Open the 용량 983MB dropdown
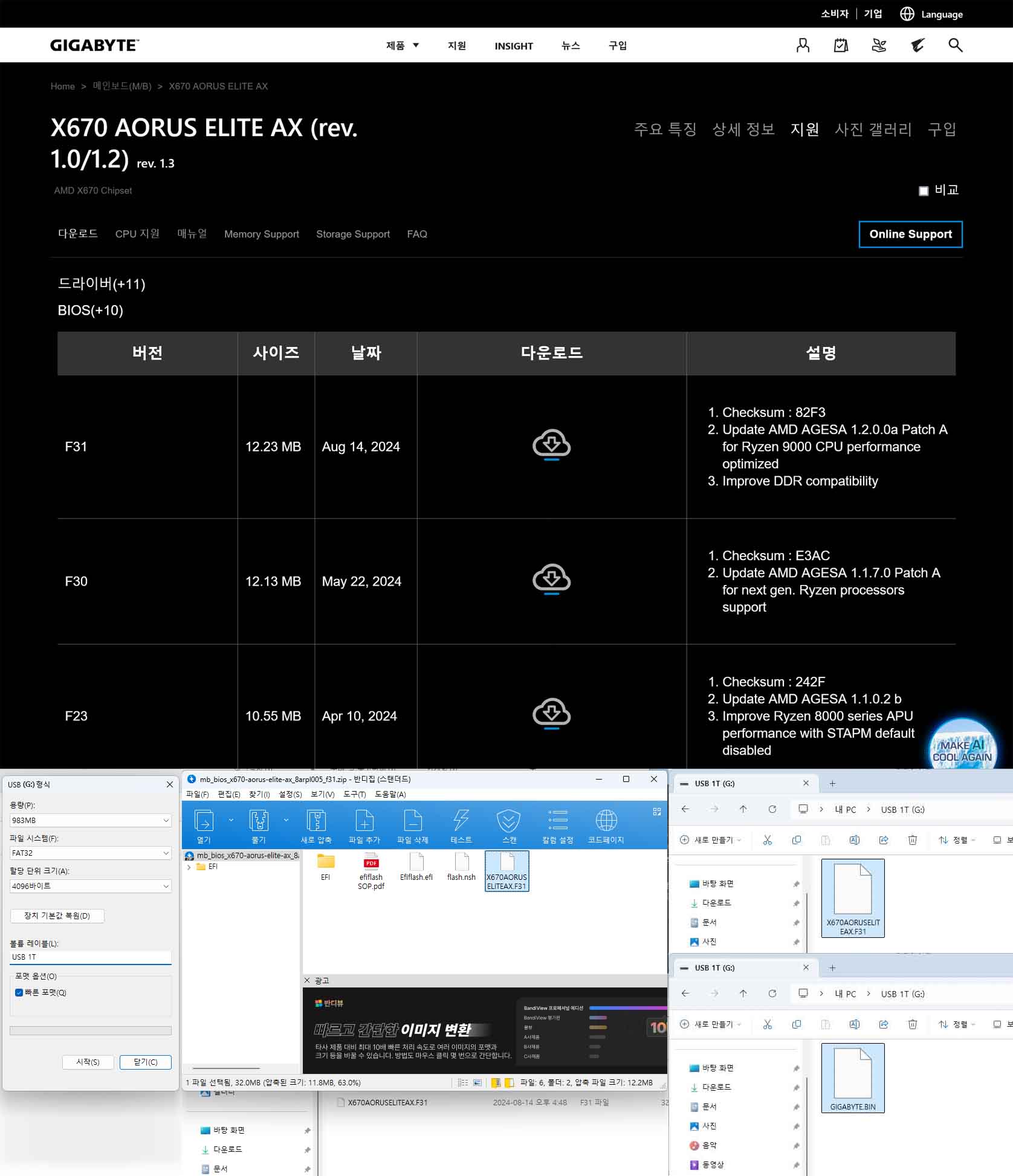Viewport: 1013px width, 1176px height. click(x=91, y=820)
